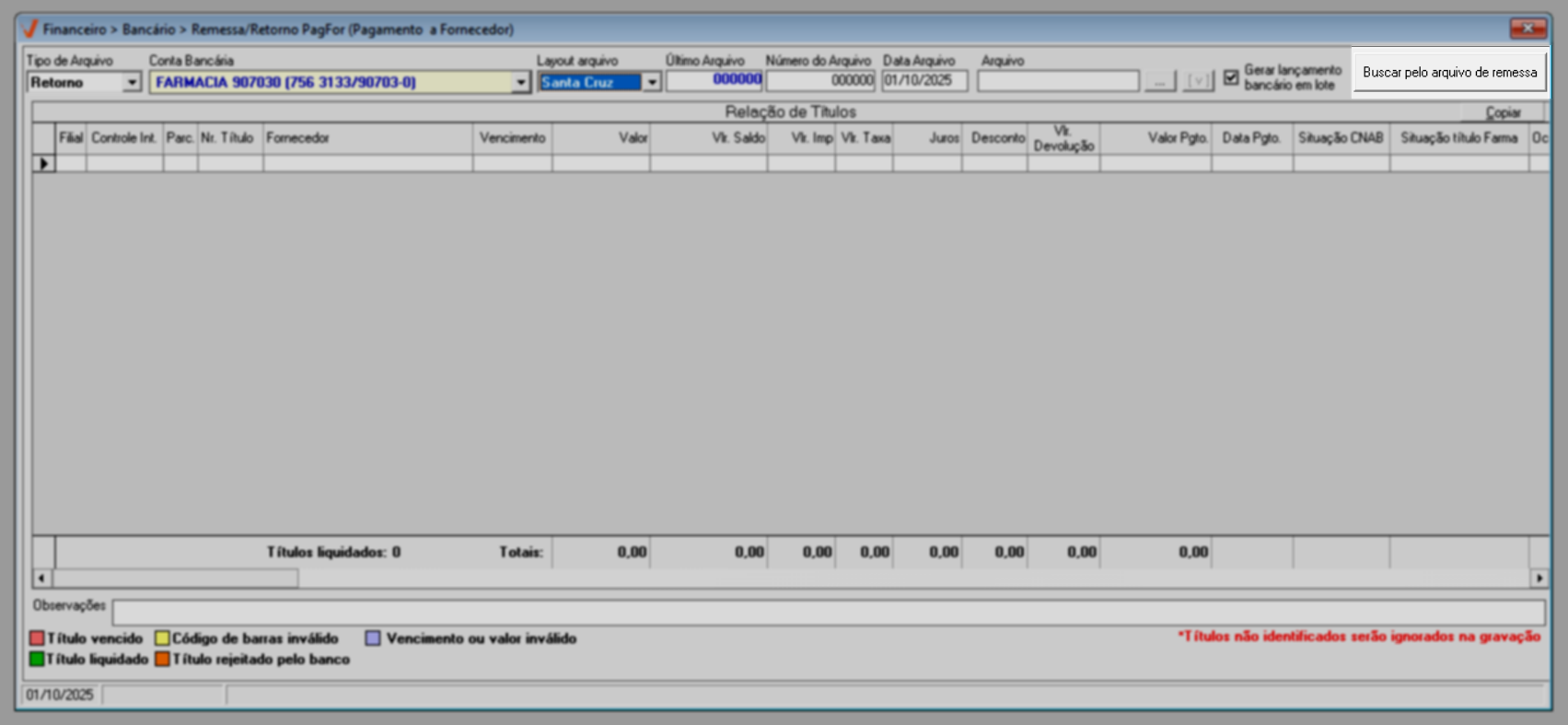
Task: Click the Vlr. Devolução column header
Action: 1063,138
